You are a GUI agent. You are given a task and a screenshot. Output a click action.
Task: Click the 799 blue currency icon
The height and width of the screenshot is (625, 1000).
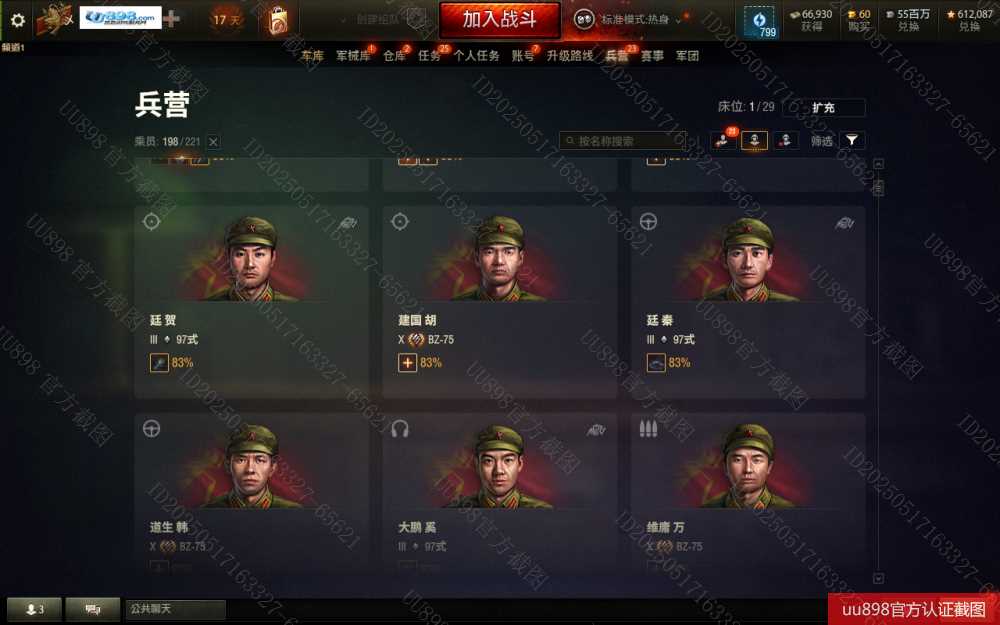tap(759, 21)
